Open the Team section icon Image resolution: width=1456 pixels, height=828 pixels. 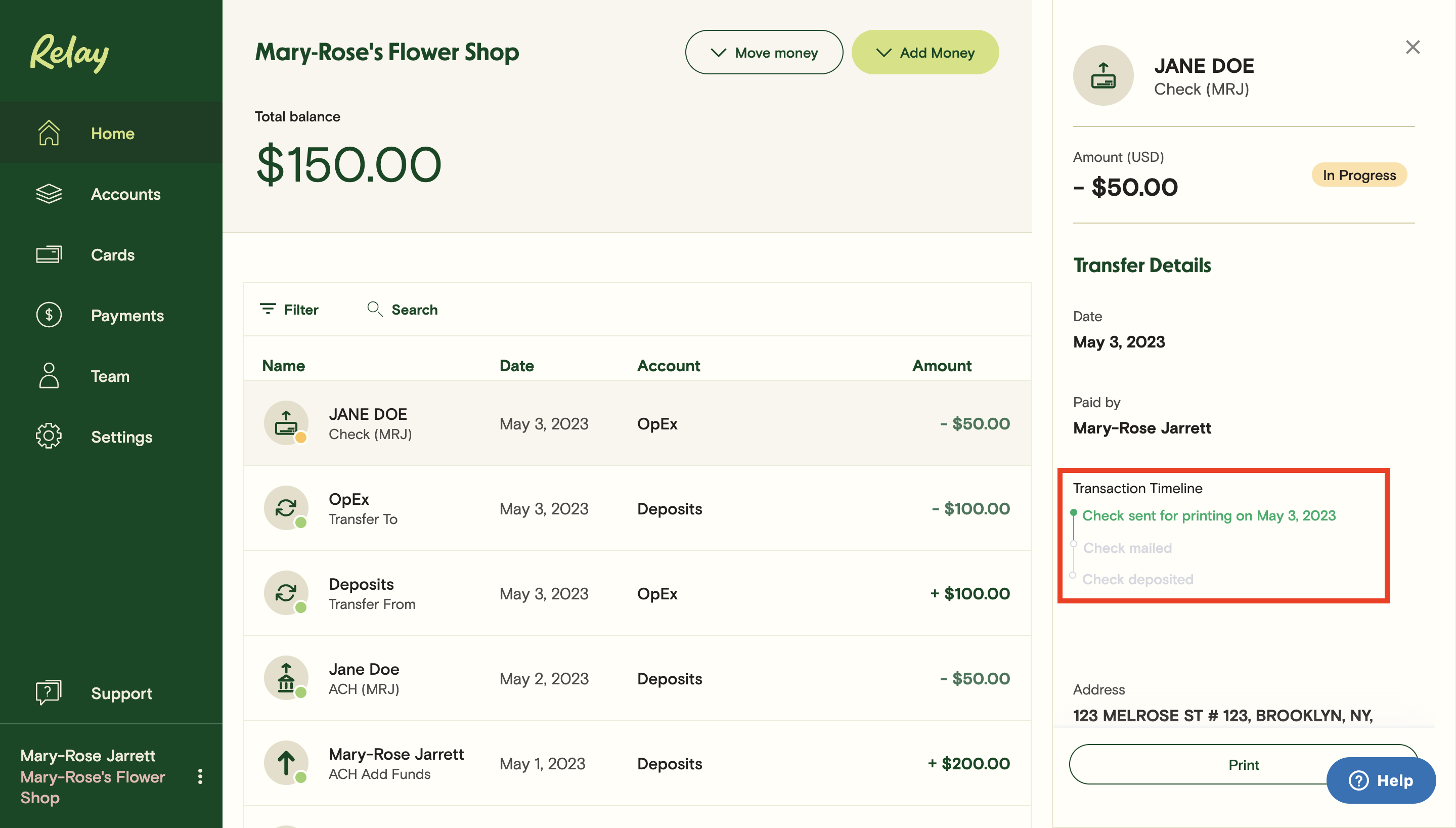point(49,375)
